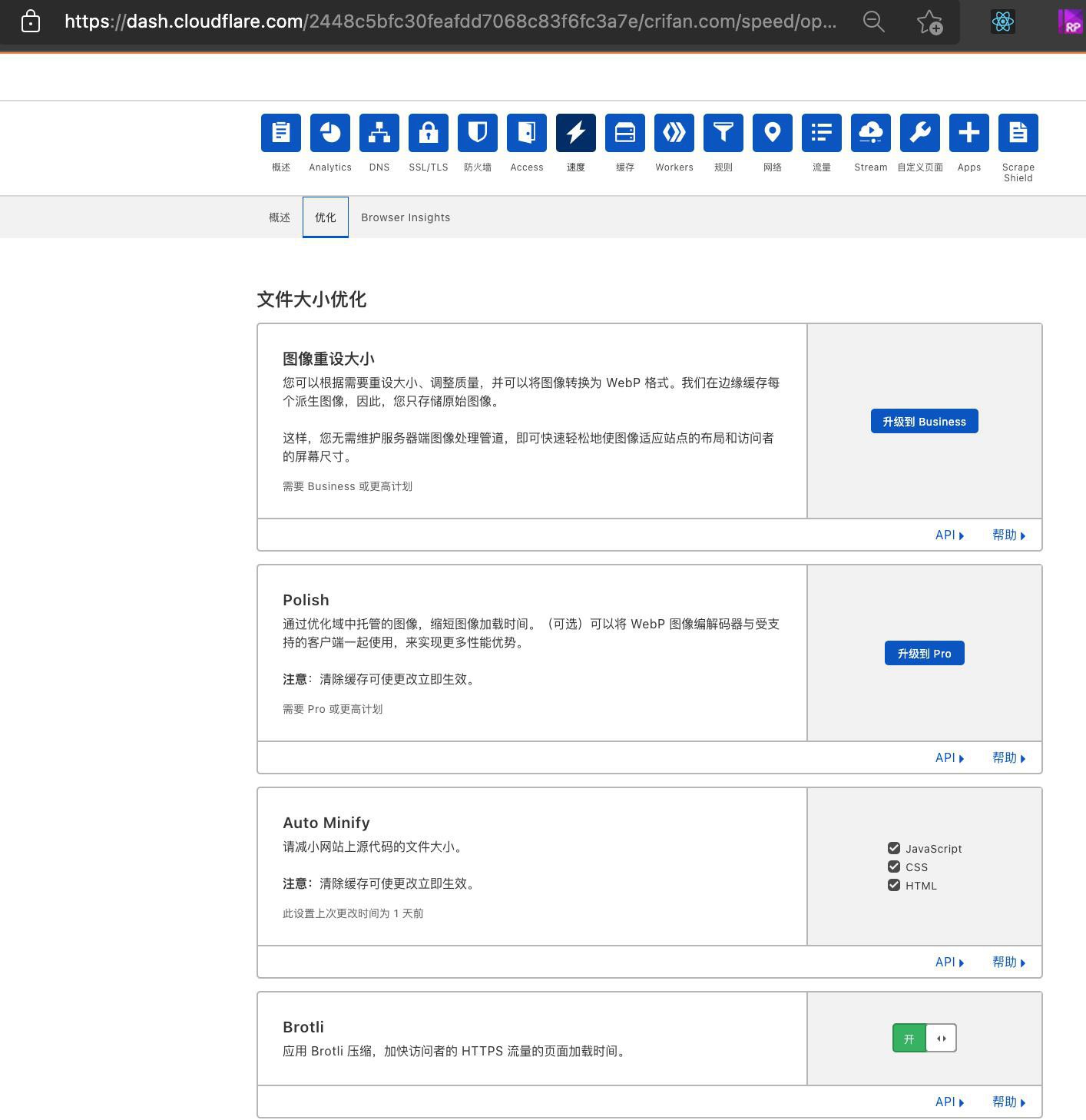Click the 升级到 Business button
Screen dimensions: 1086x1120
pyautogui.click(x=925, y=421)
